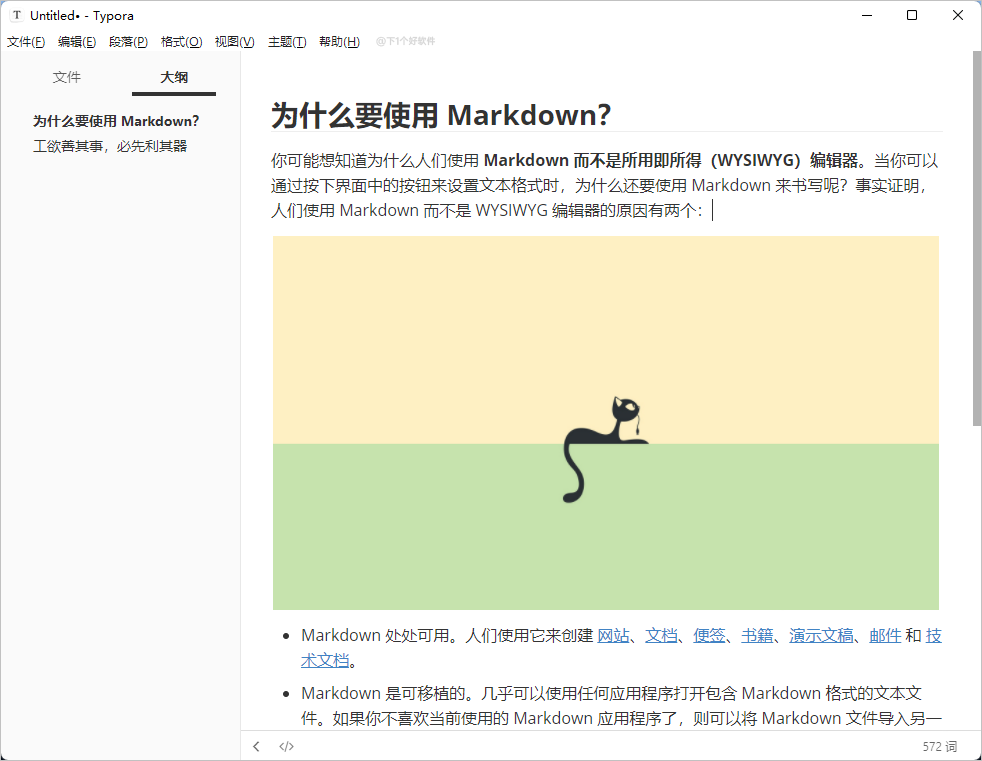The height and width of the screenshot is (761, 982).
Task: Click the vertical scrollbar thumb
Action: 976,238
